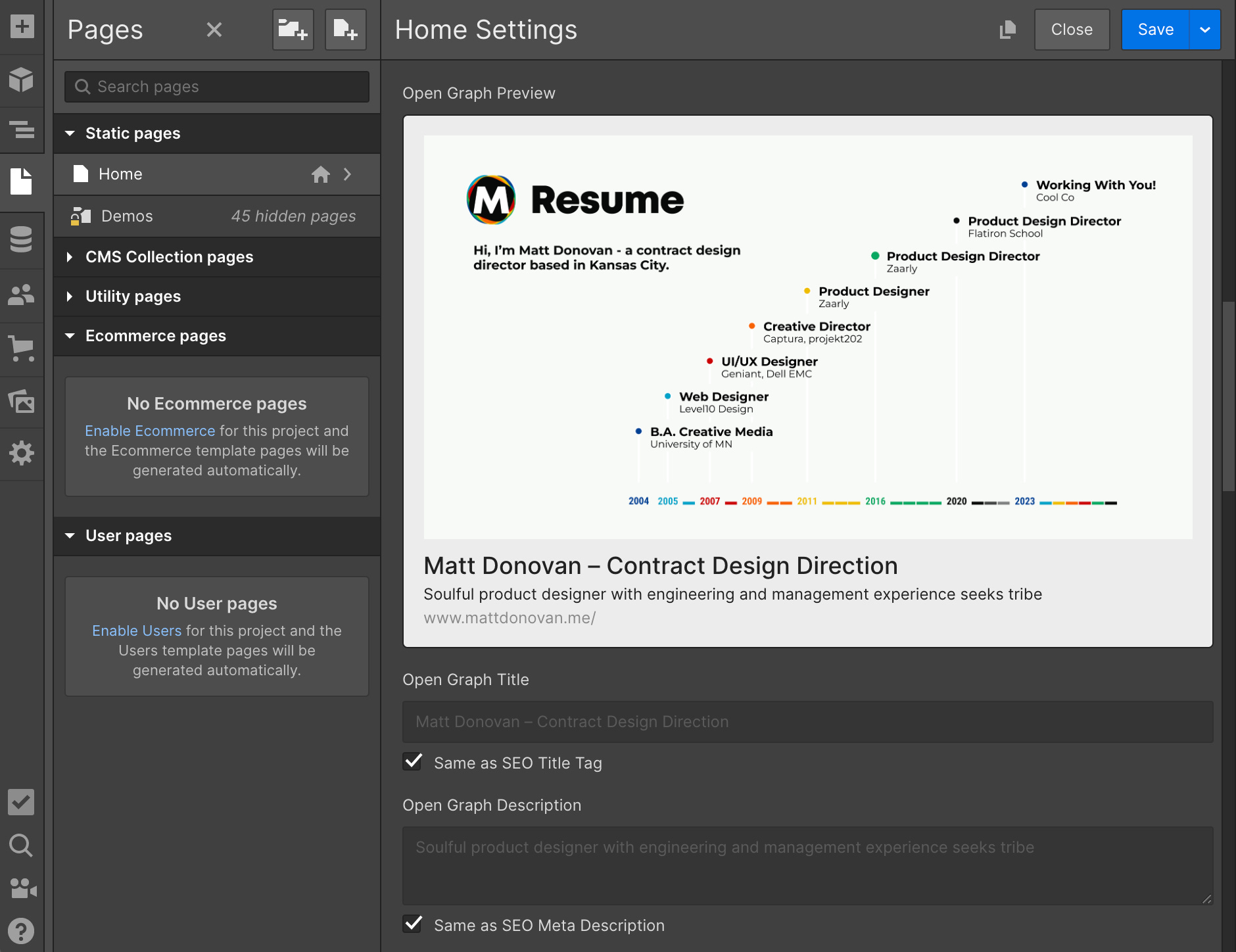This screenshot has height=952, width=1236.
Task: Open the Demos folder
Action: click(127, 216)
